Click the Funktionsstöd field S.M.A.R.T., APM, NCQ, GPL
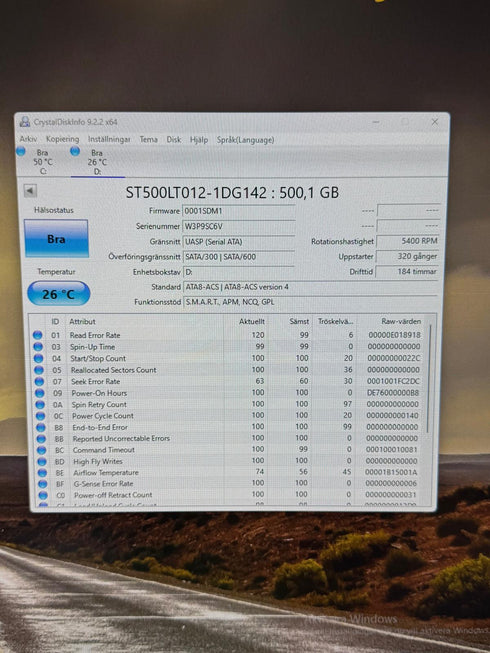Screen dimensions: 490x653 point(311,302)
